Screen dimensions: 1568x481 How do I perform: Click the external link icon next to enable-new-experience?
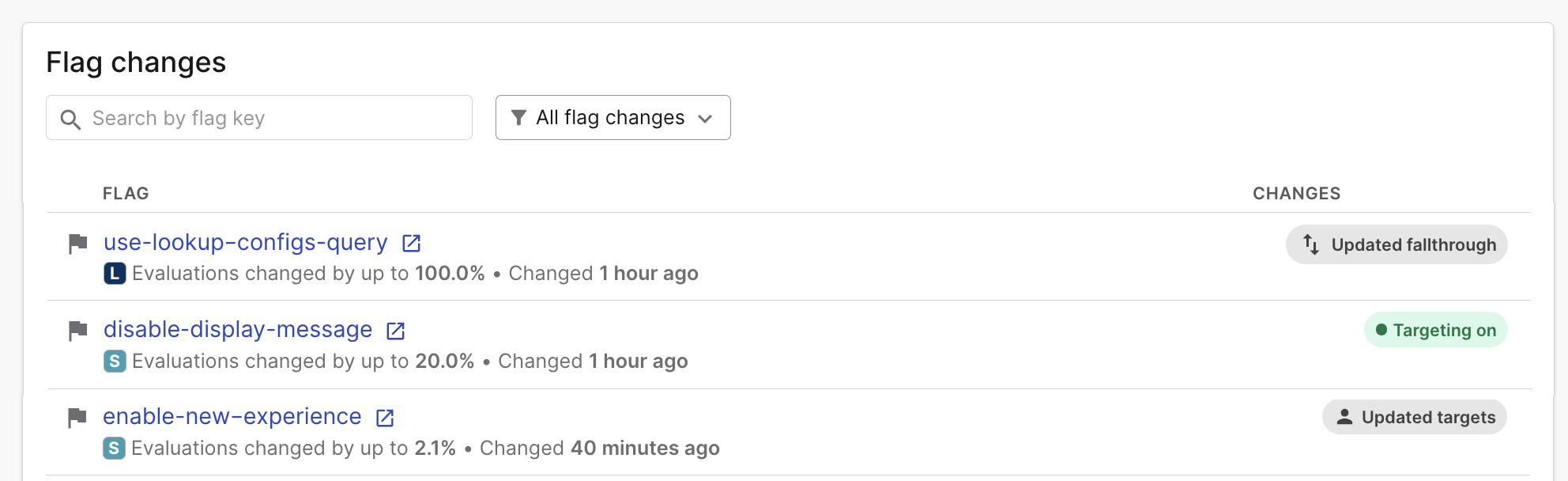tap(385, 418)
